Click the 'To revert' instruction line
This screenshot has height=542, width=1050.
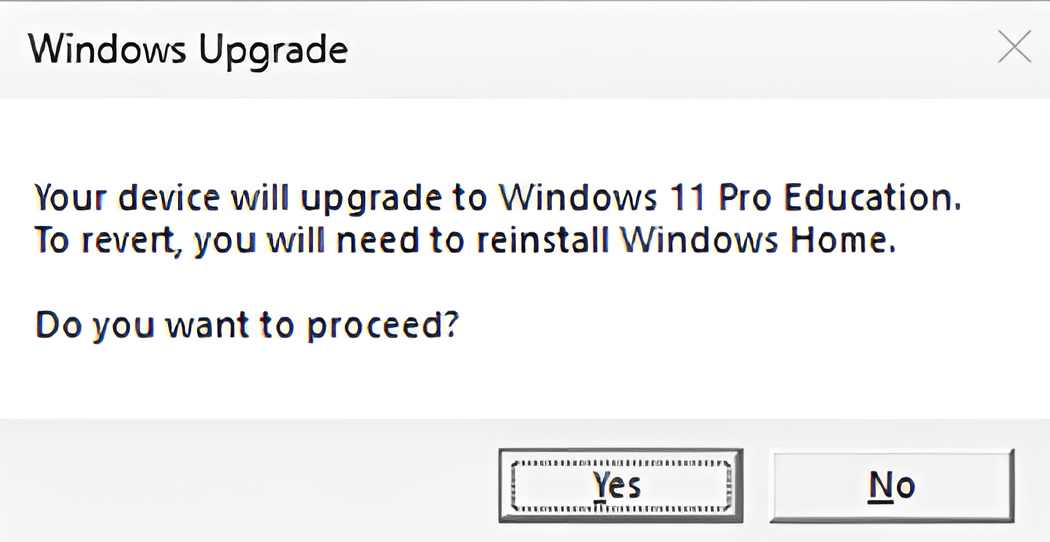(465, 241)
